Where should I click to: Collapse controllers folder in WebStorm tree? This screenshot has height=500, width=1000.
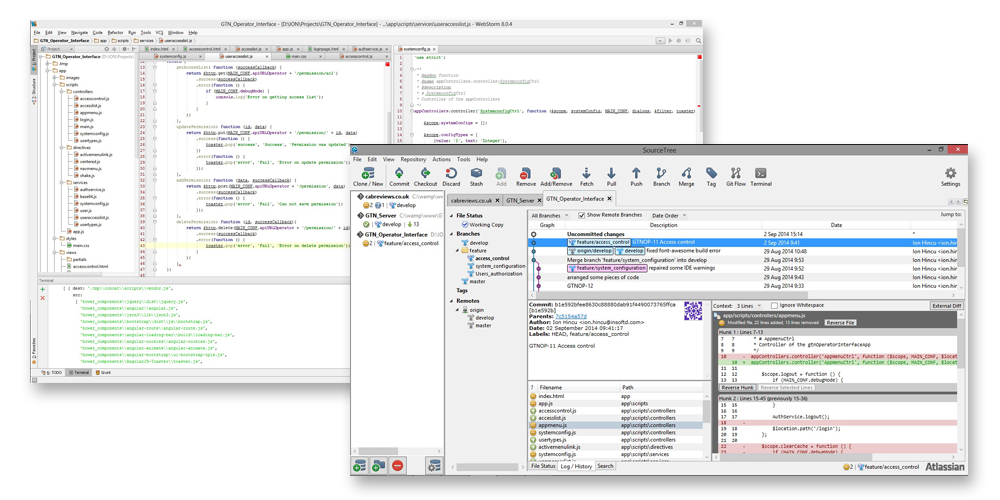[x=62, y=91]
